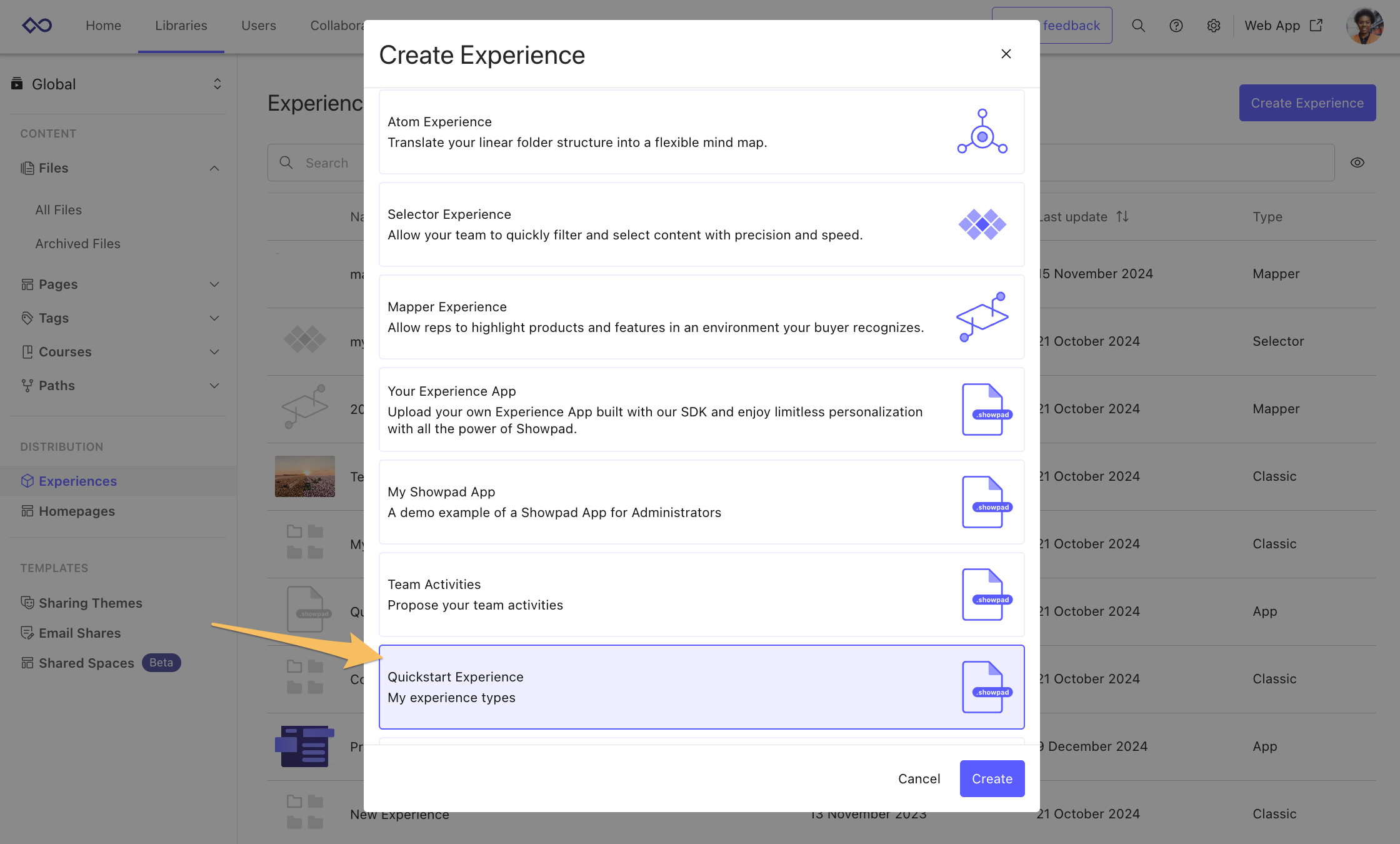
Task: Open Shared Spaces Beta in sidebar
Action: [x=100, y=663]
